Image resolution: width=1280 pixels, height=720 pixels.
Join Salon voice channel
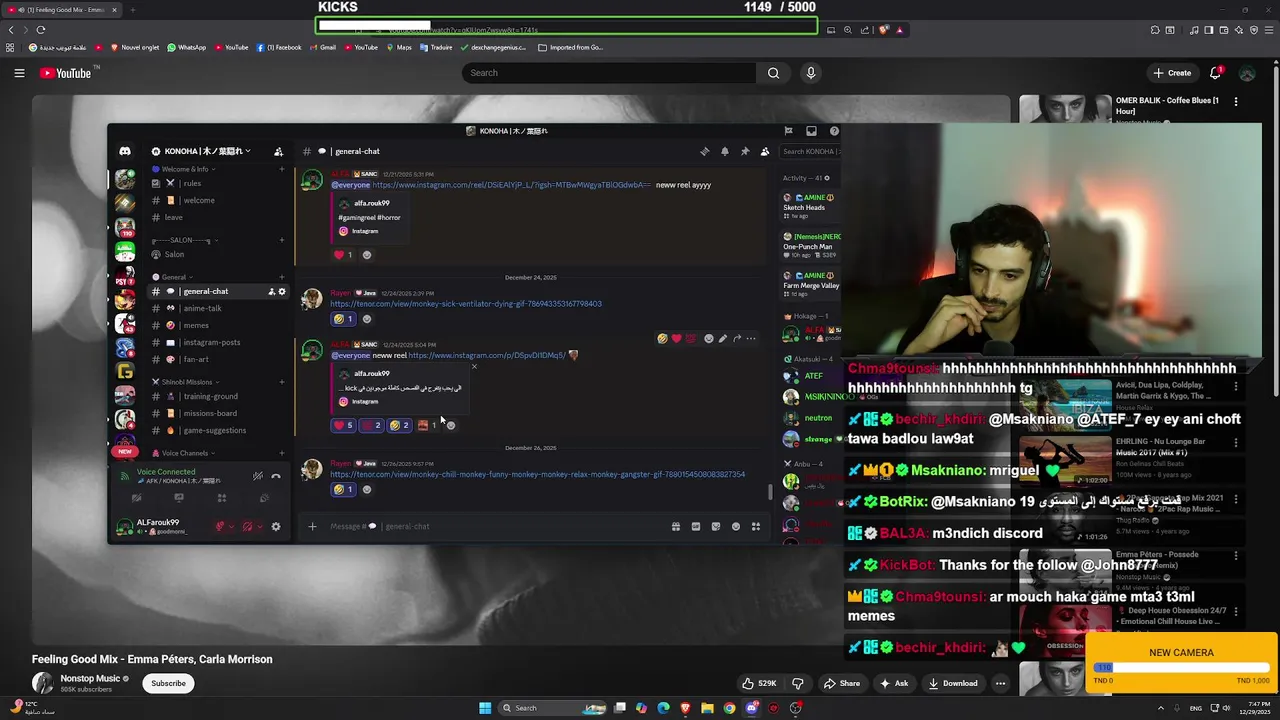(217, 254)
